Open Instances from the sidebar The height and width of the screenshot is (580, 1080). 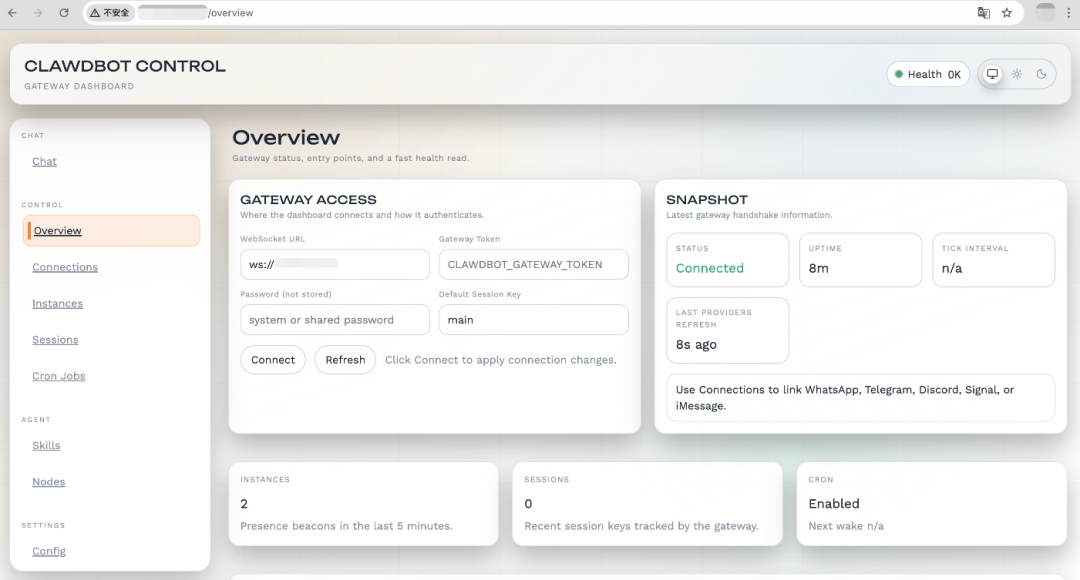pos(57,304)
